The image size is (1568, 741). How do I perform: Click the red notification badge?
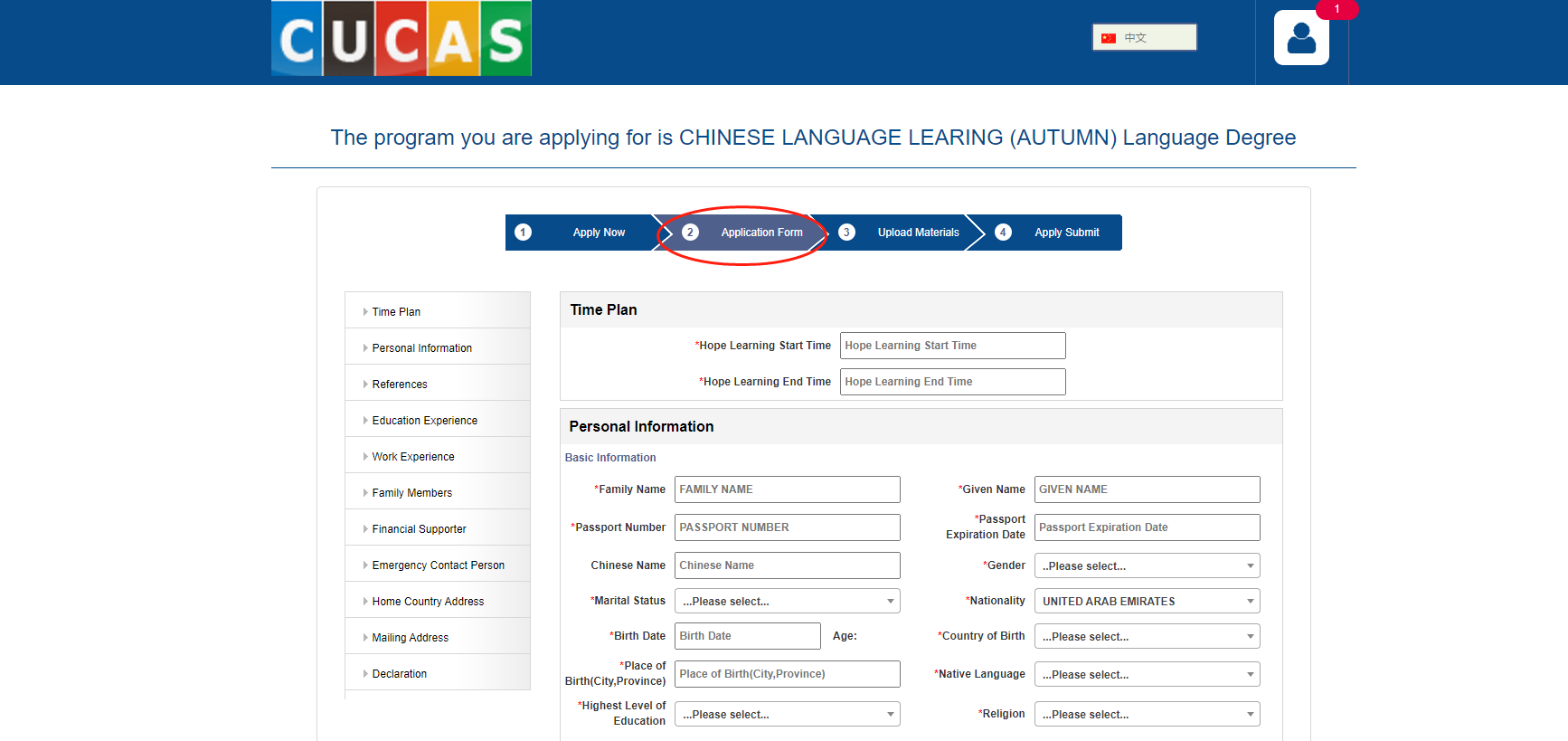[x=1337, y=9]
